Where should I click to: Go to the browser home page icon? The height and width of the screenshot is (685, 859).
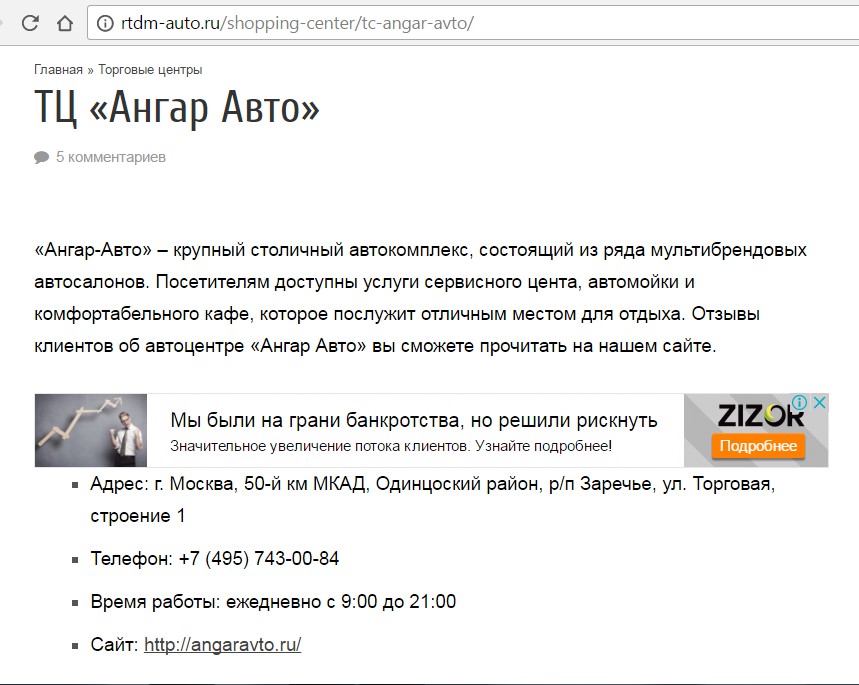click(x=65, y=23)
